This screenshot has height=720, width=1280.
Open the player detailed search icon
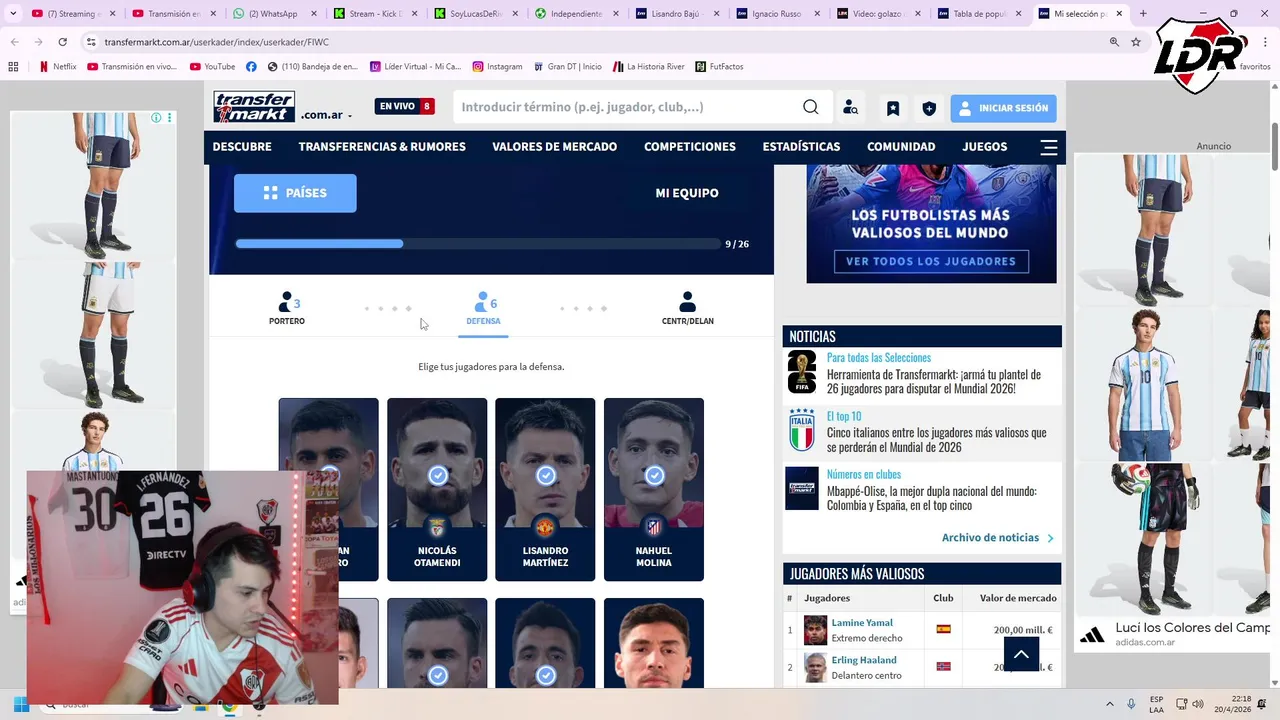[850, 108]
